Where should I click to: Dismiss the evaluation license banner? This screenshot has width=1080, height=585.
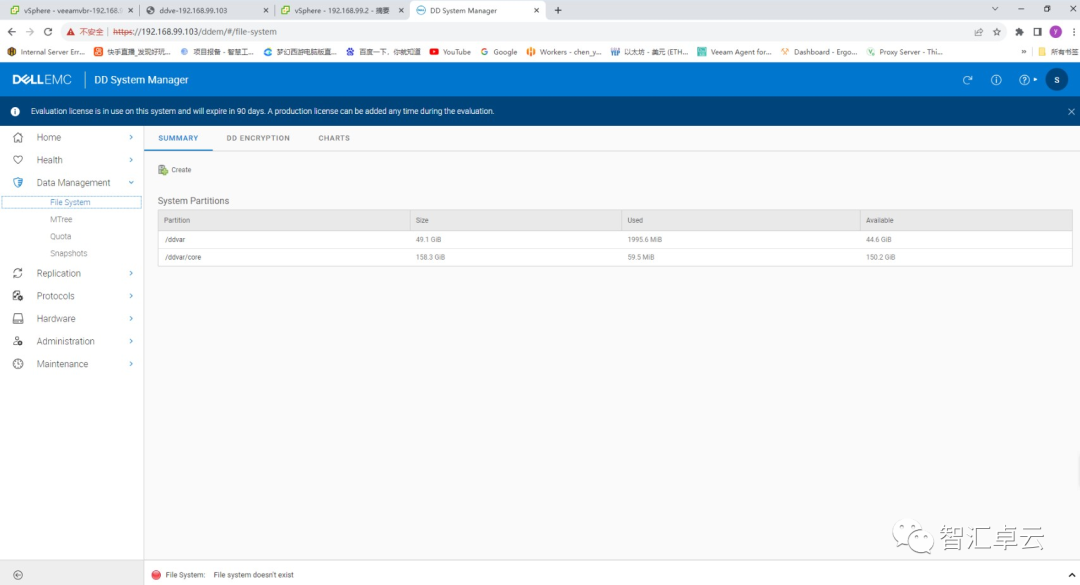click(x=1071, y=112)
